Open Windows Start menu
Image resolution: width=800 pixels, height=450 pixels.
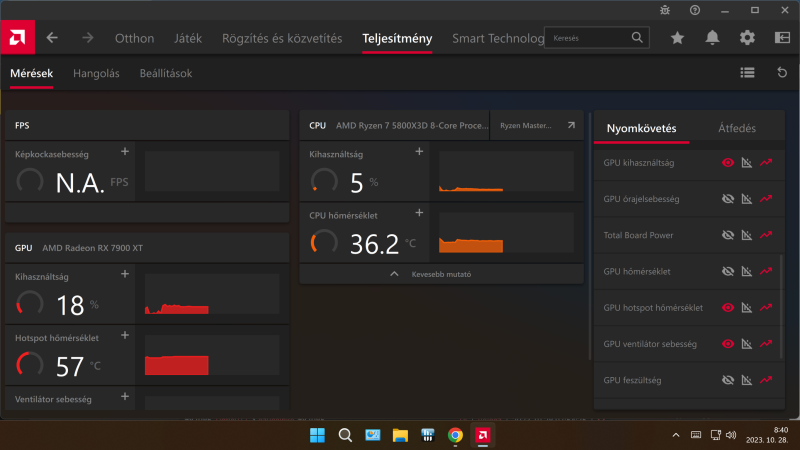point(317,435)
